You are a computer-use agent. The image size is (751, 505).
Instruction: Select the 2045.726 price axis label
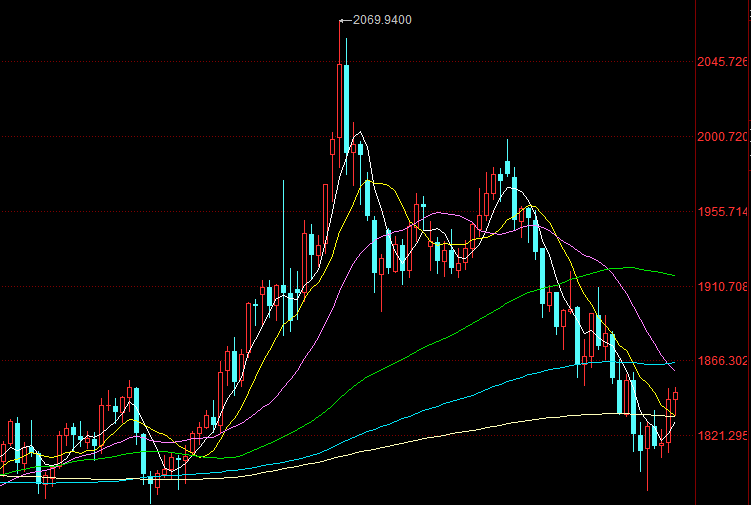coord(722,62)
